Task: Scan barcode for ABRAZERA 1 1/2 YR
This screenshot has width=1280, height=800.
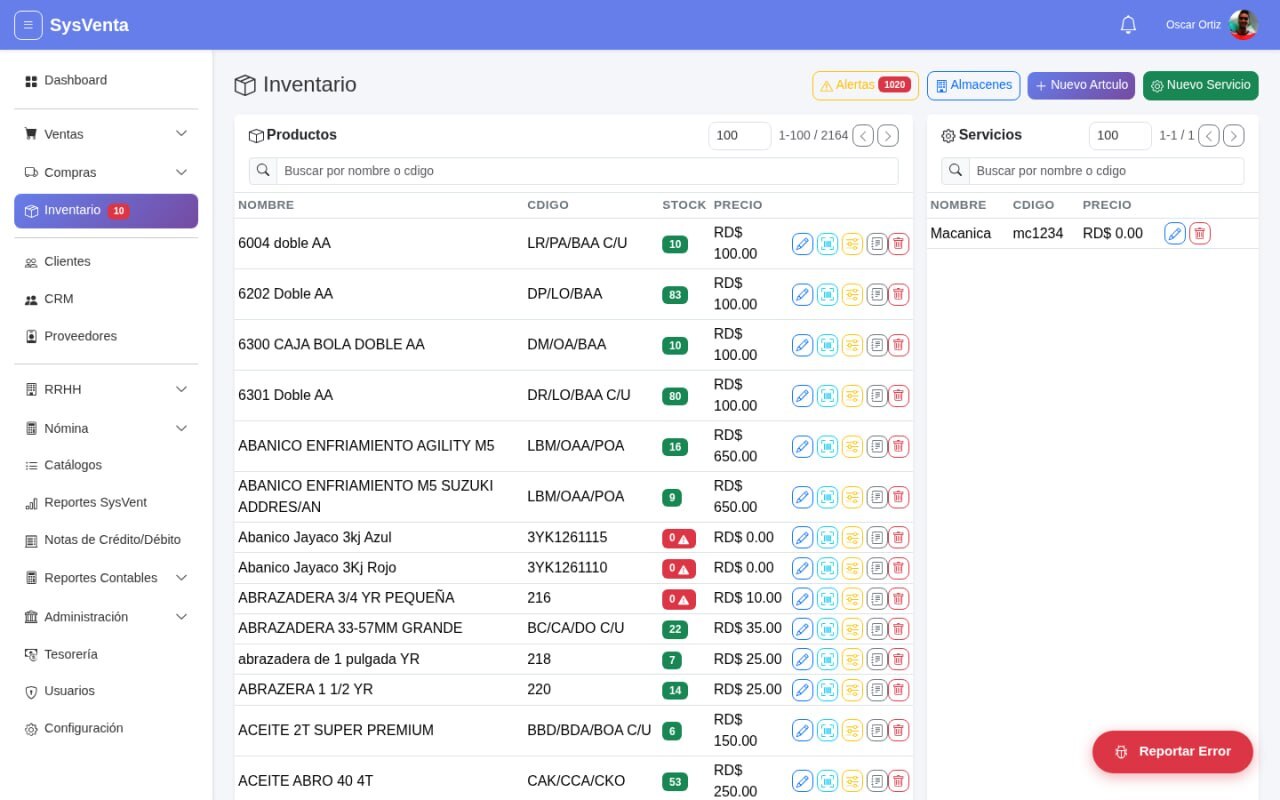Action: [827, 690]
